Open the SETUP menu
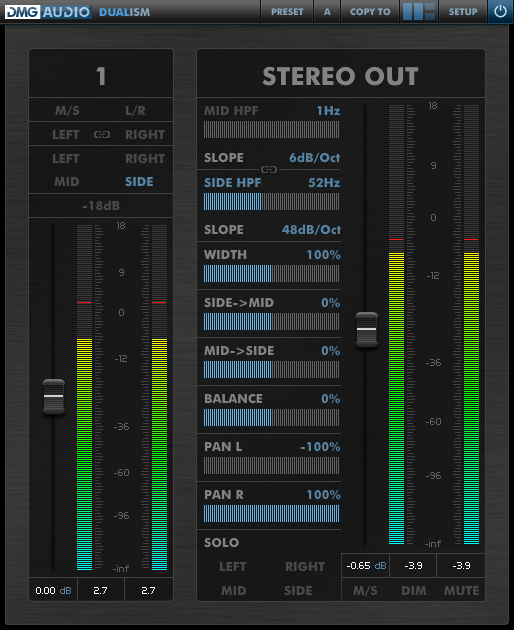 (463, 12)
